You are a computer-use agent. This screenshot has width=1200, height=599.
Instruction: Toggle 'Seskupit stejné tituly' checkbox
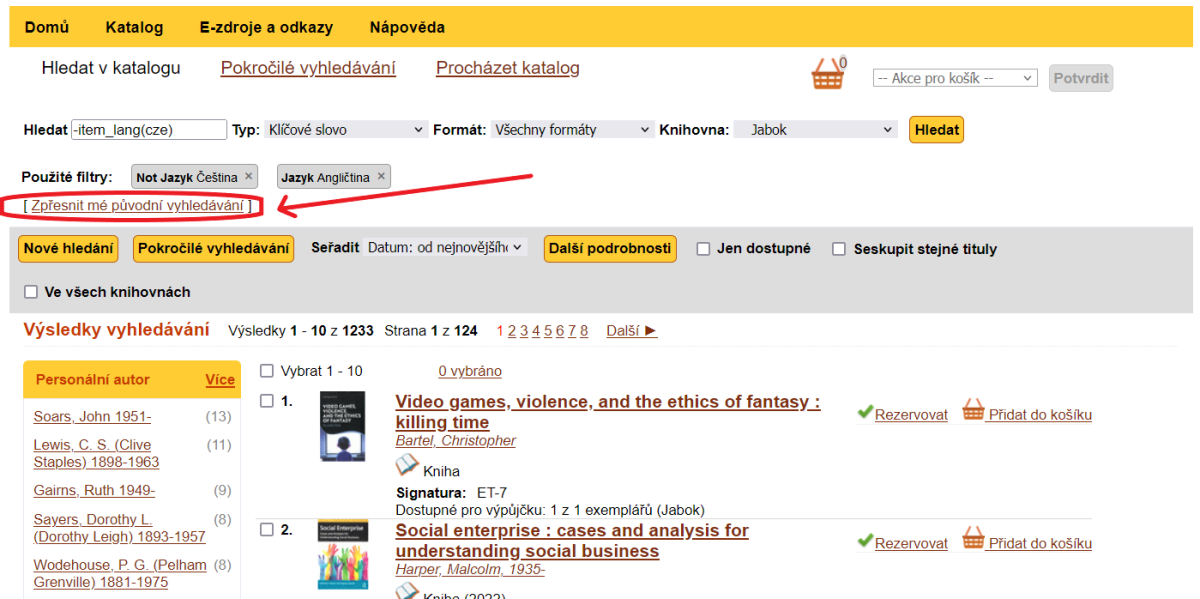tap(840, 249)
